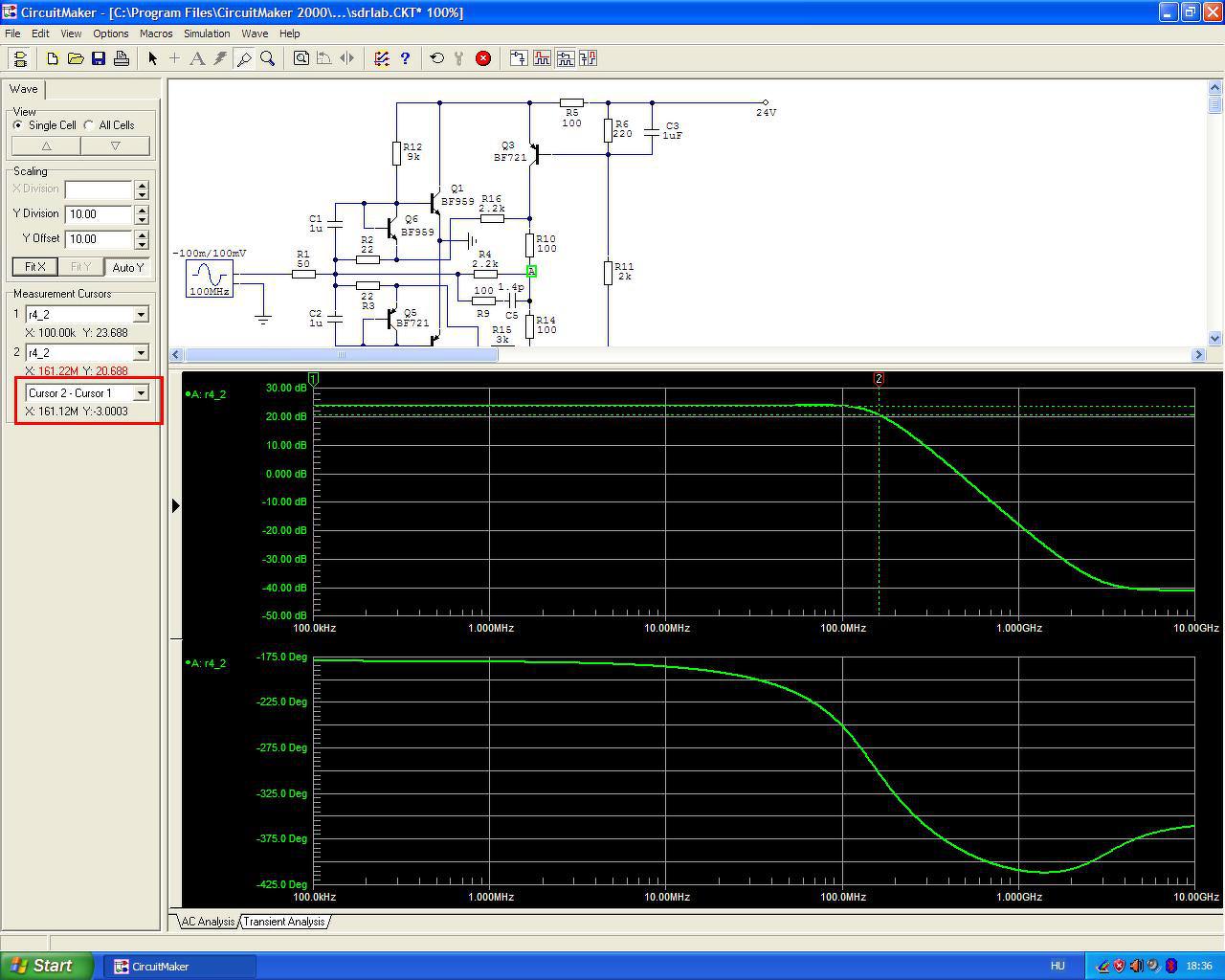Select the Probe tool
This screenshot has width=1225, height=980.
click(244, 58)
